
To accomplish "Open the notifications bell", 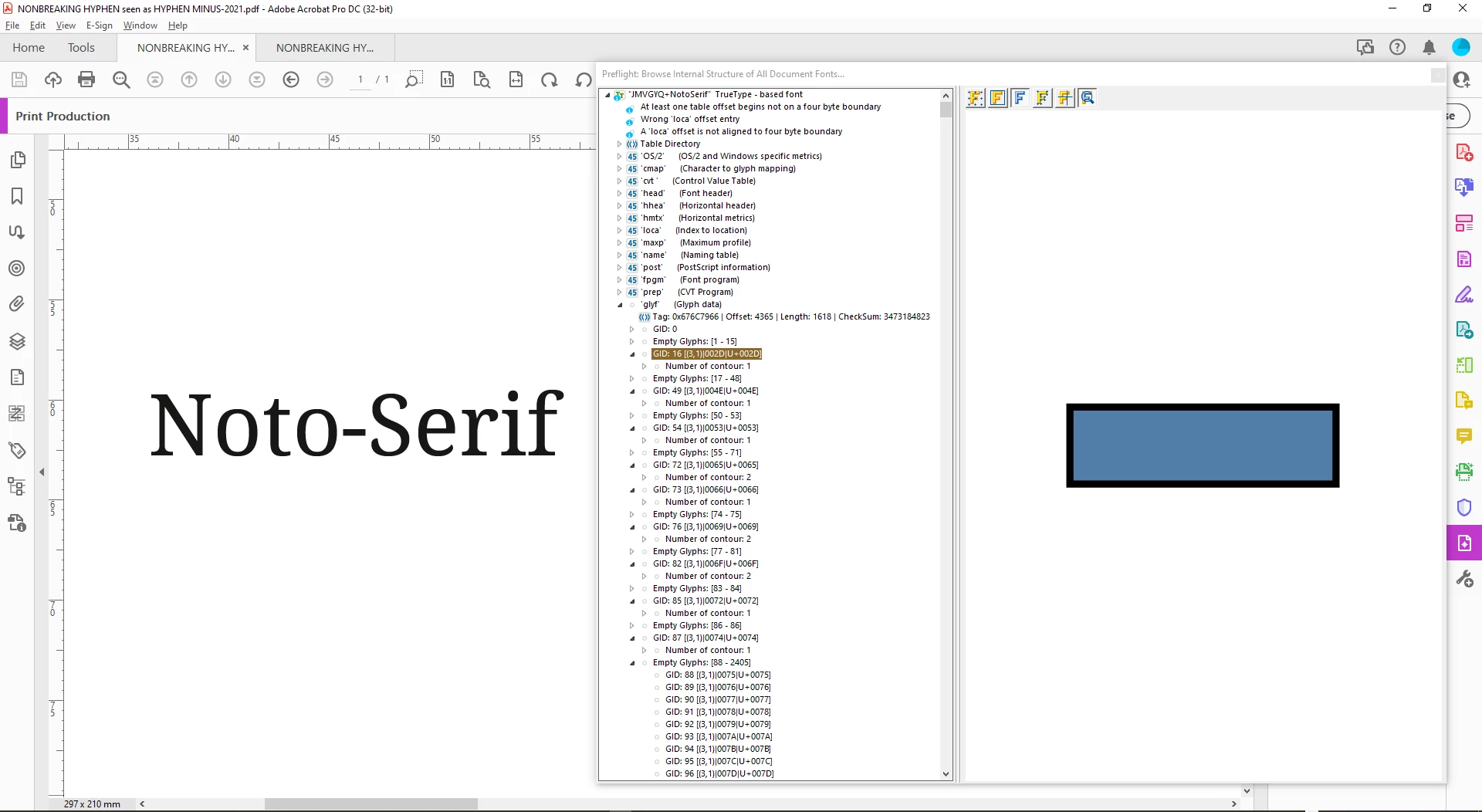I will coord(1429,48).
